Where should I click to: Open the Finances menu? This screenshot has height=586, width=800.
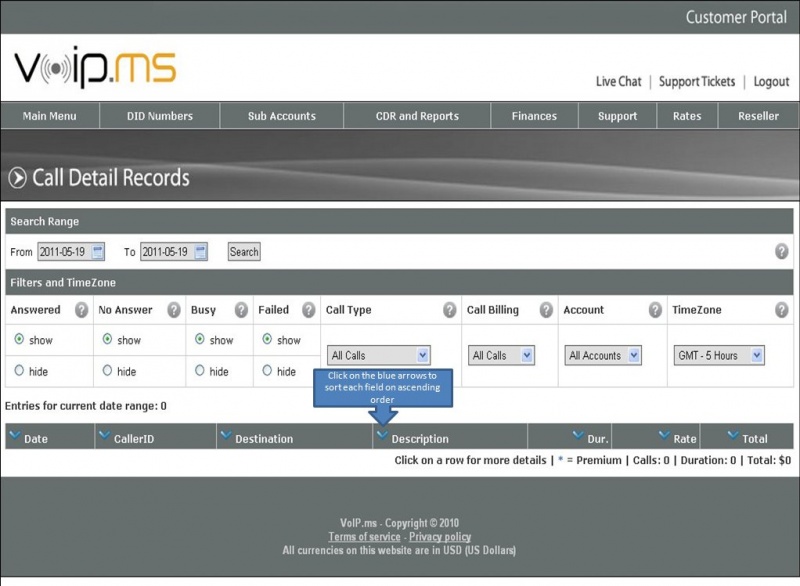(534, 116)
